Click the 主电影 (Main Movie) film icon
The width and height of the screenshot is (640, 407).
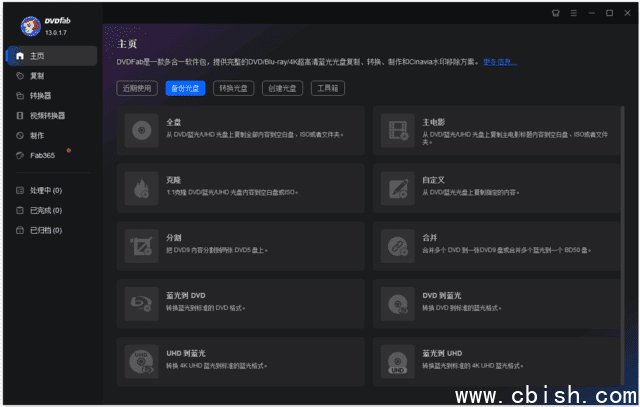click(x=399, y=128)
